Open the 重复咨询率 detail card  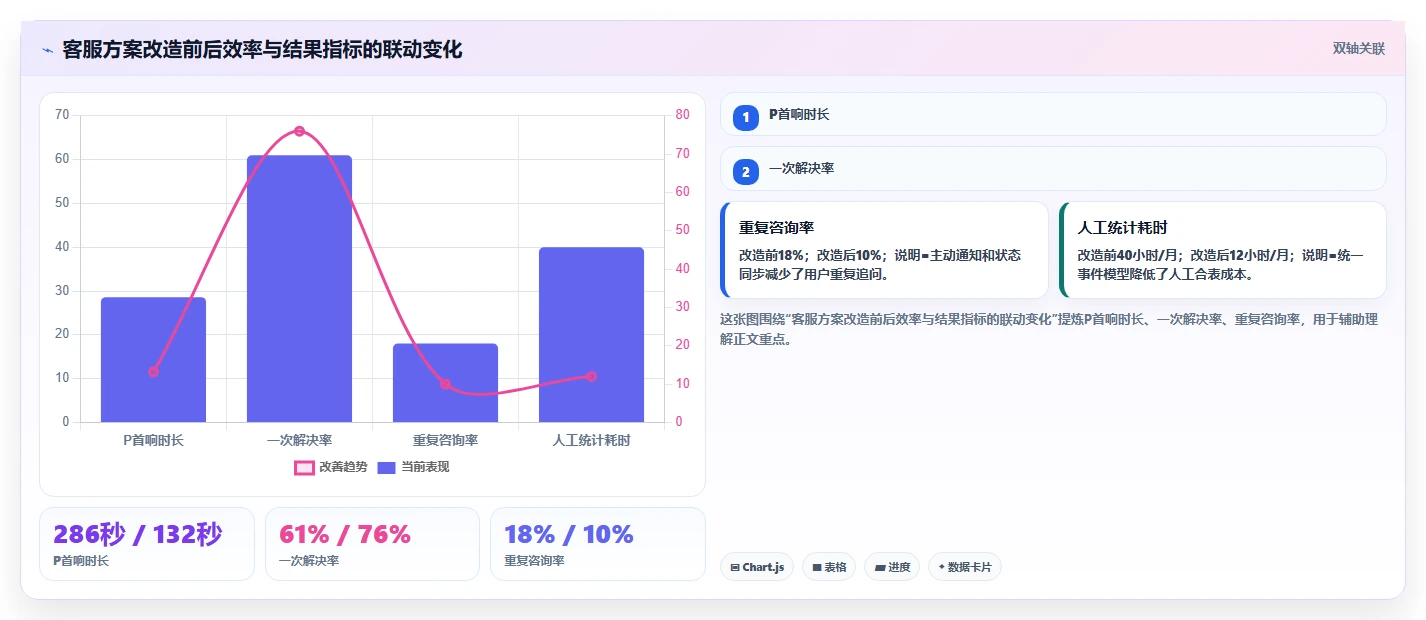point(884,250)
